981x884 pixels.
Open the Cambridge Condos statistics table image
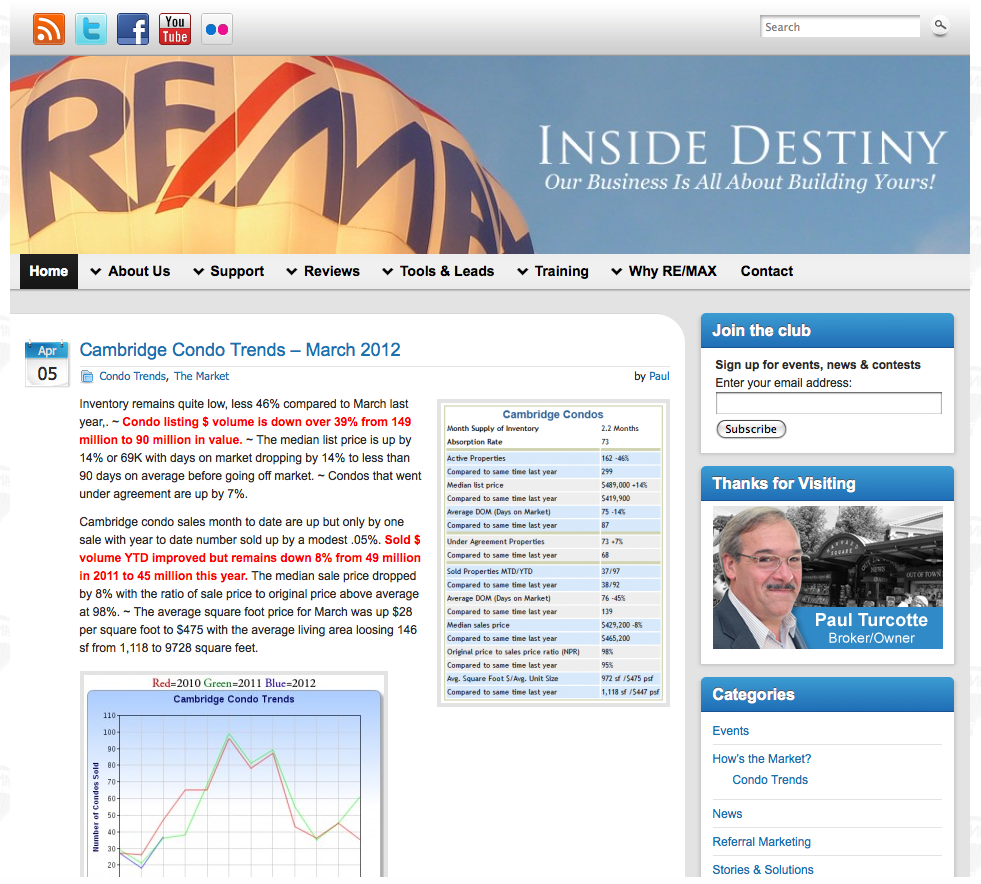point(553,553)
